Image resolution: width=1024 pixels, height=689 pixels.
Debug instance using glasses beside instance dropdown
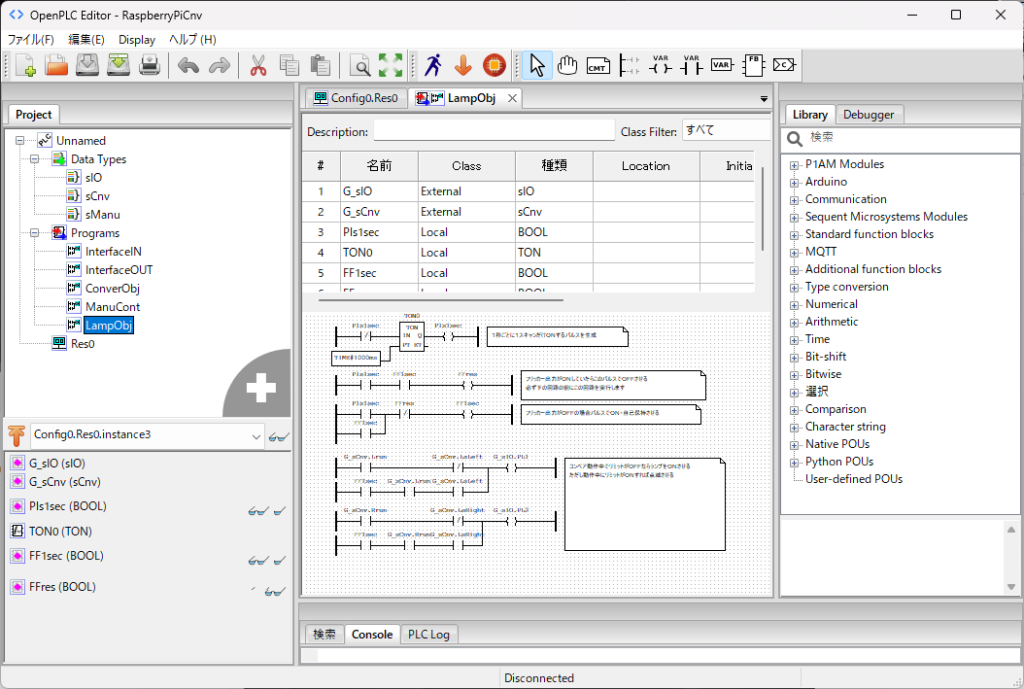pos(278,436)
